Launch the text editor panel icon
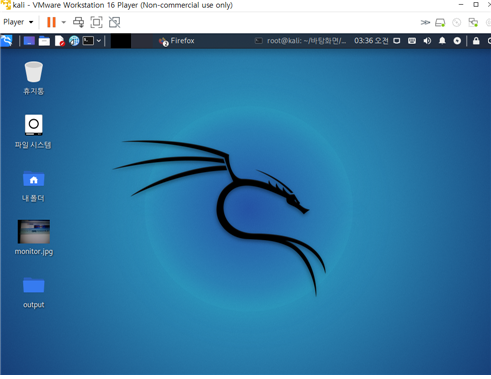491x379 pixels. click(x=59, y=41)
